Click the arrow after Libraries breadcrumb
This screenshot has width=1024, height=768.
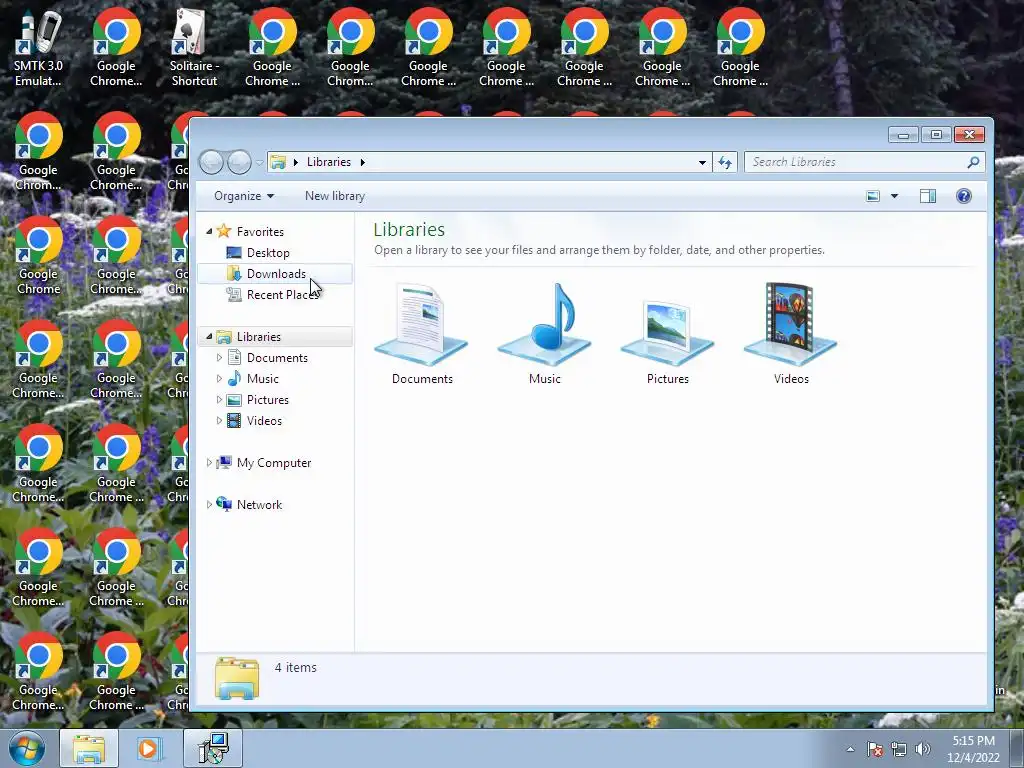click(x=362, y=162)
